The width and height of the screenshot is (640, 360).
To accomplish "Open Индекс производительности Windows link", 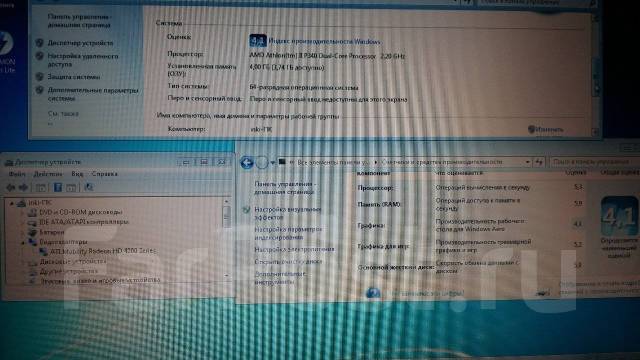I will click(x=324, y=42).
